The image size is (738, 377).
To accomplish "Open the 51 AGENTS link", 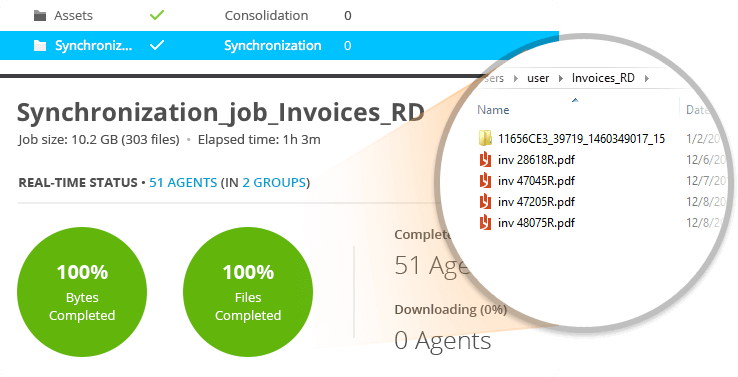I will (183, 183).
